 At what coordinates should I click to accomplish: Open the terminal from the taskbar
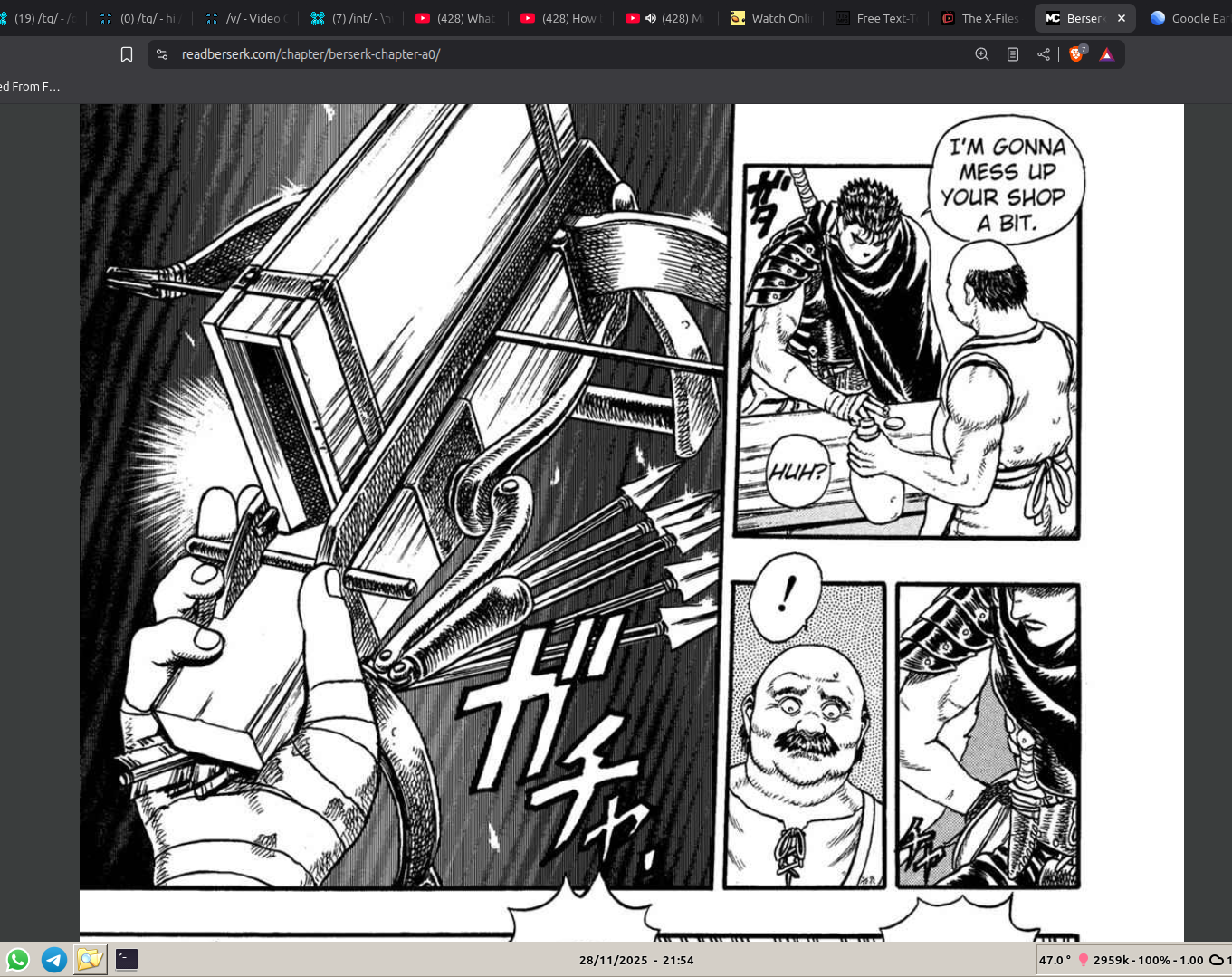click(x=127, y=960)
